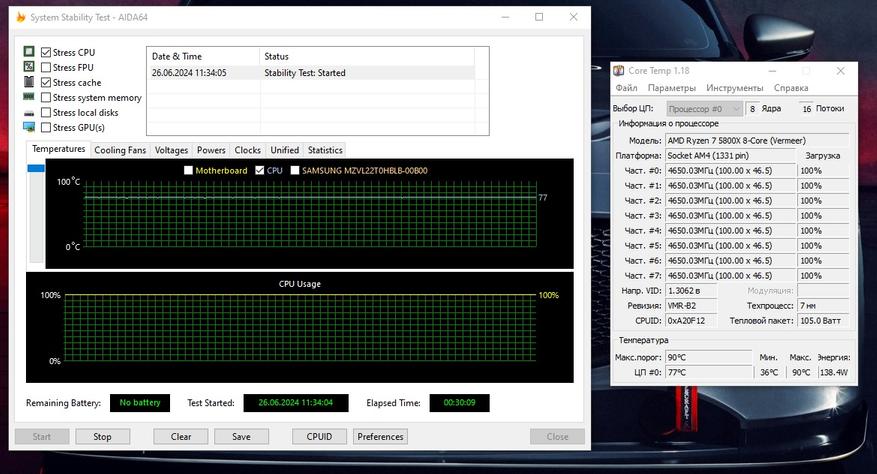The height and width of the screenshot is (474, 877).
Task: Click the CPU chip icon beside Stress CPU
Action: pyautogui.click(x=29, y=51)
